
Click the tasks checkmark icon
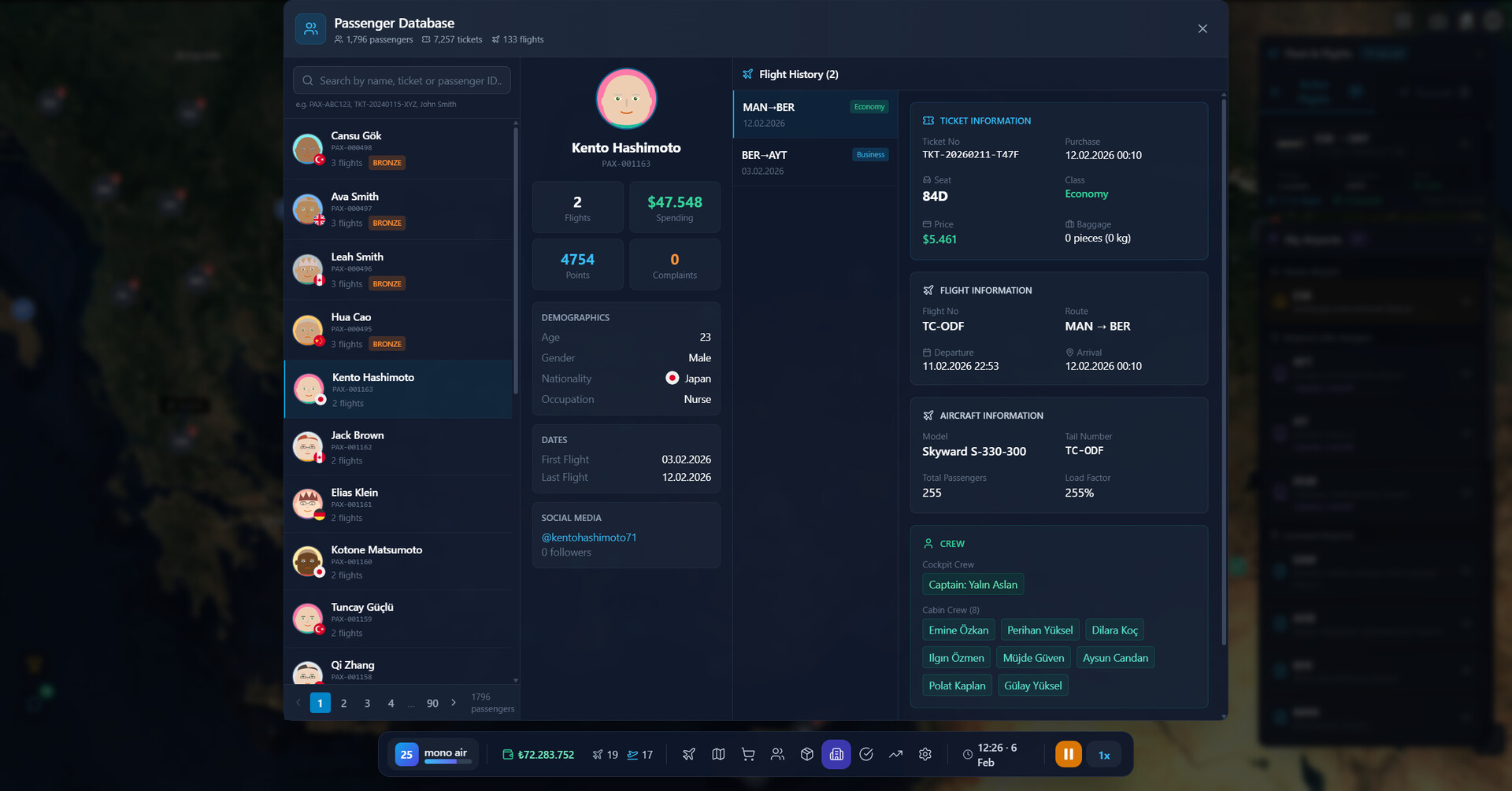coord(865,754)
